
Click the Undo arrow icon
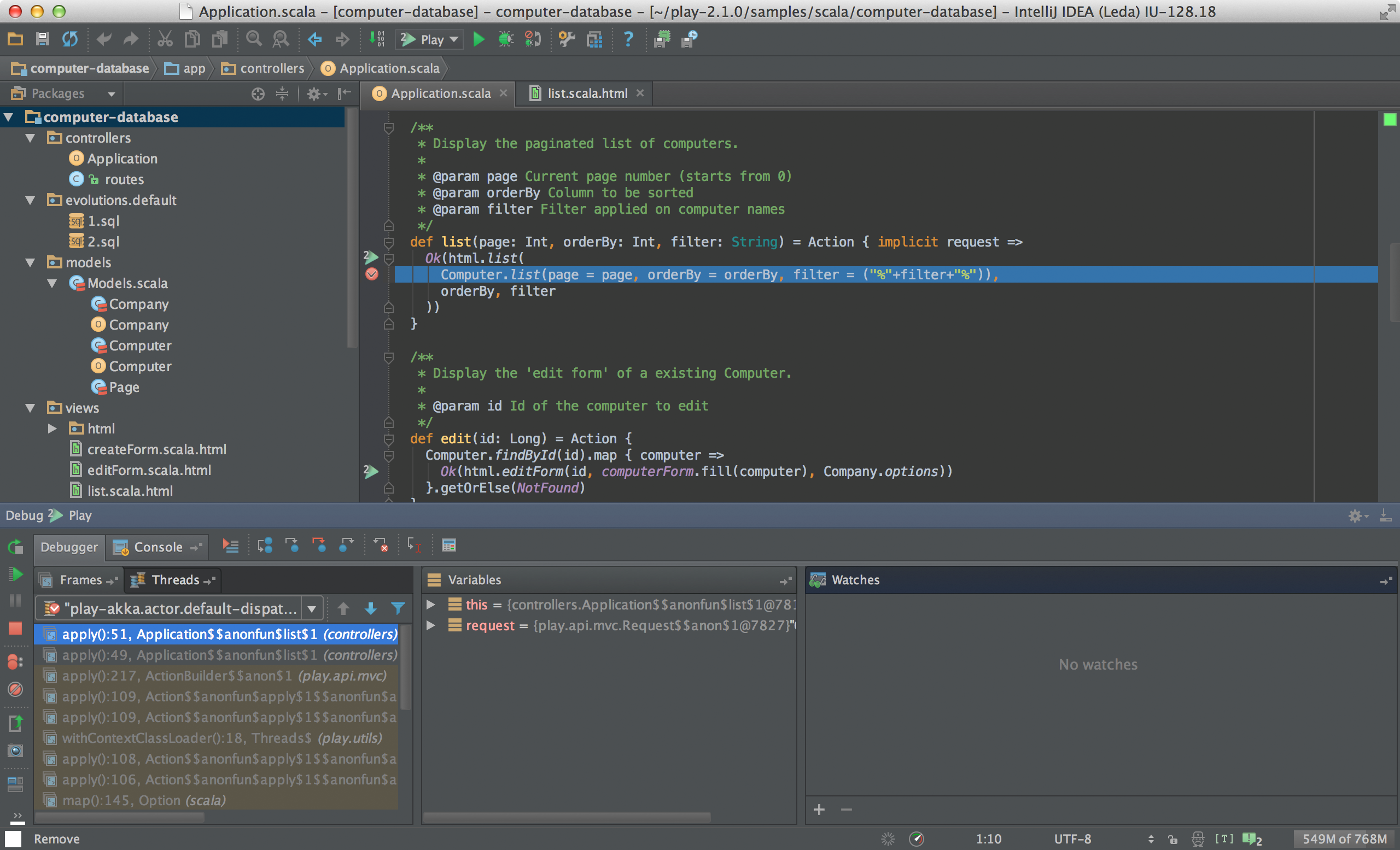pyautogui.click(x=104, y=39)
